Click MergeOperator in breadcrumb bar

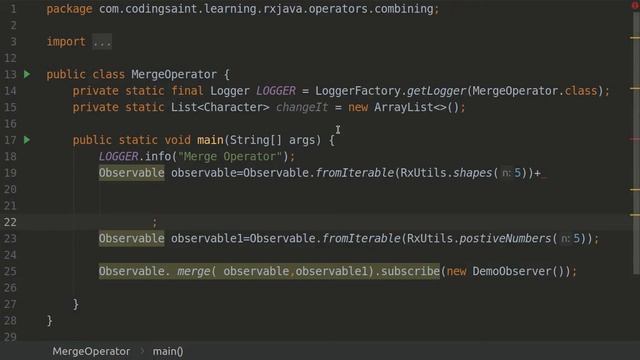91,351
